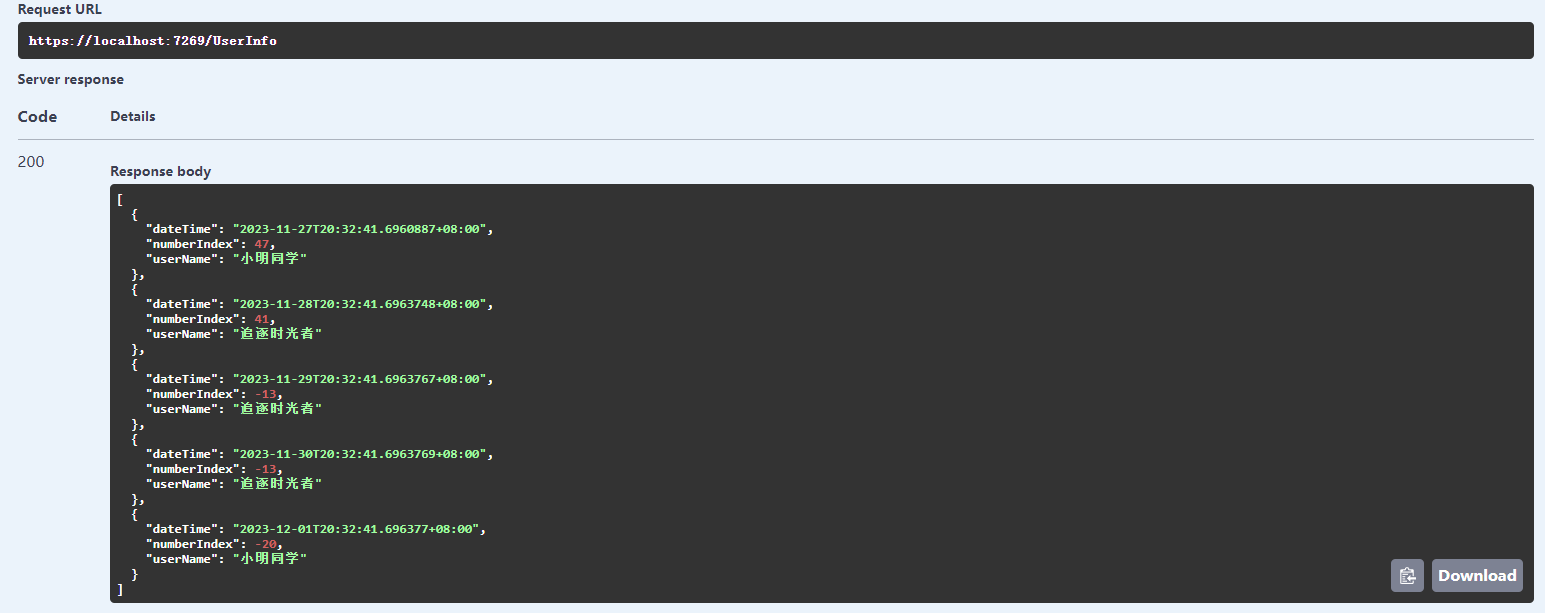This screenshot has height=613, width=1545.
Task: Click the Details column header
Action: click(133, 116)
